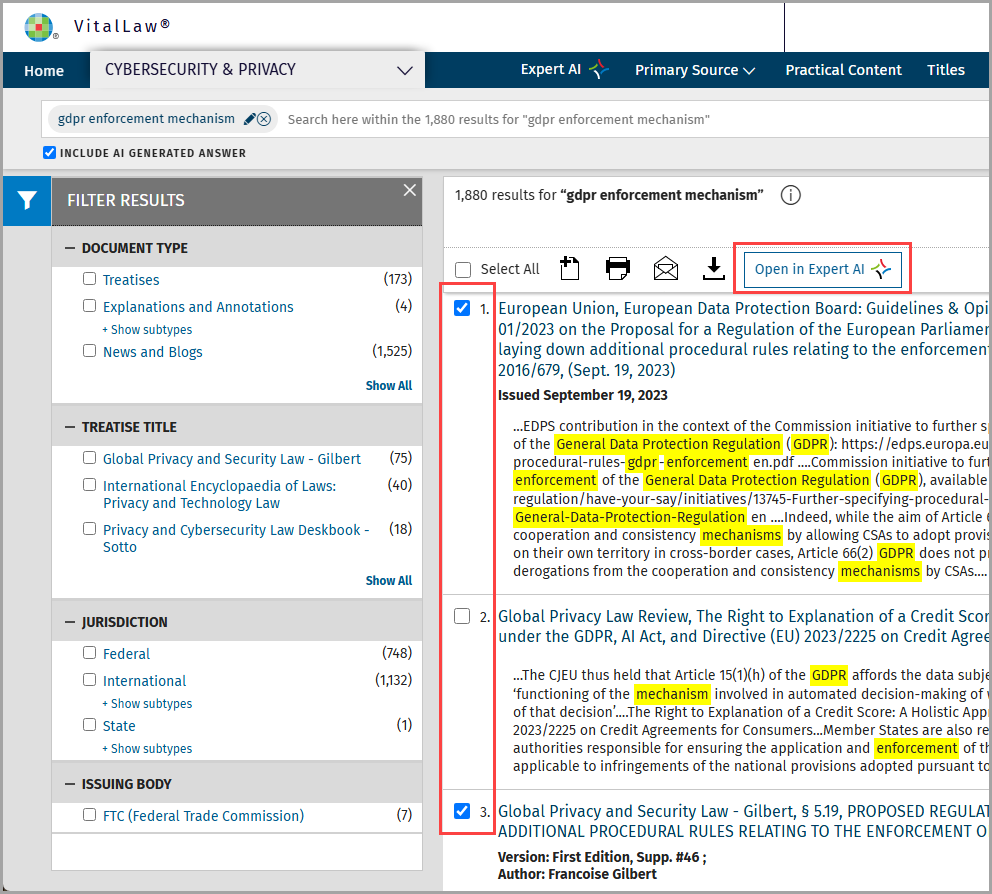The width and height of the screenshot is (992, 894).
Task: Open European Data Protection Board result title
Action: point(743,339)
